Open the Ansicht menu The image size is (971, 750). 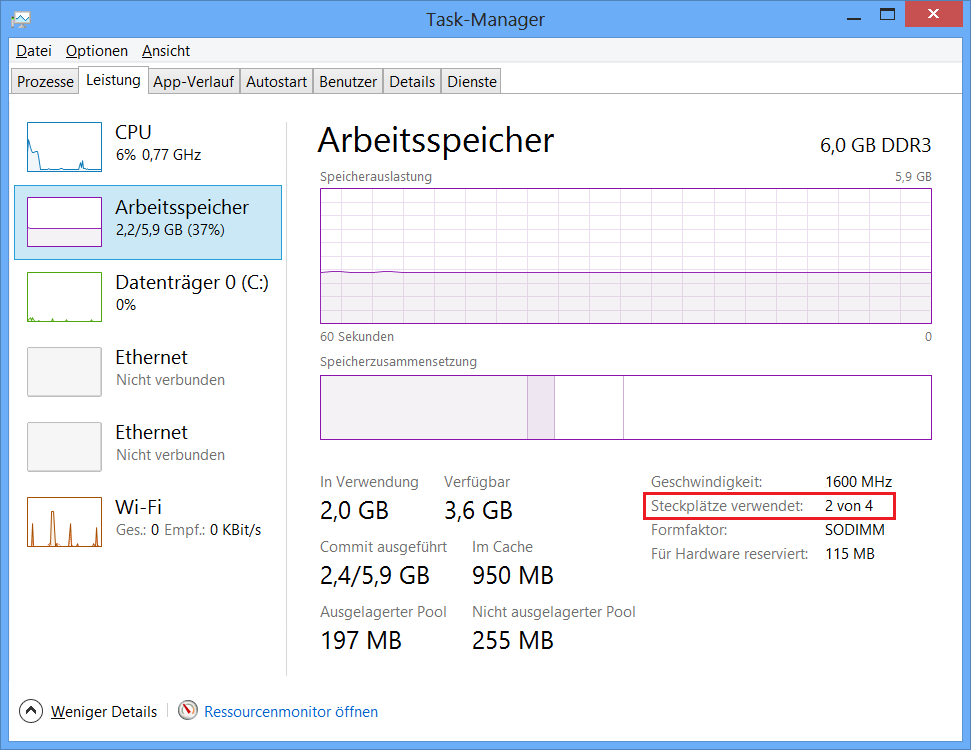point(166,51)
